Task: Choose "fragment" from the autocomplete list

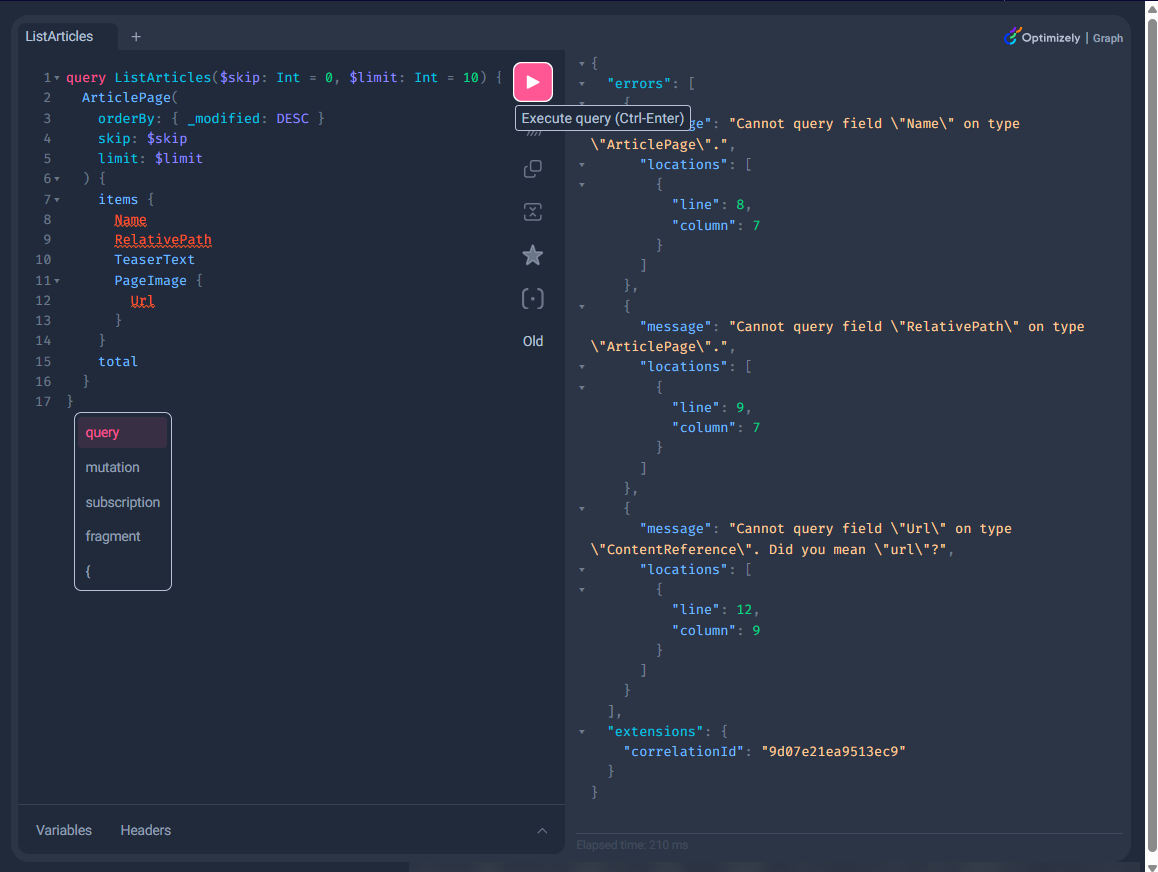Action: (x=123, y=536)
